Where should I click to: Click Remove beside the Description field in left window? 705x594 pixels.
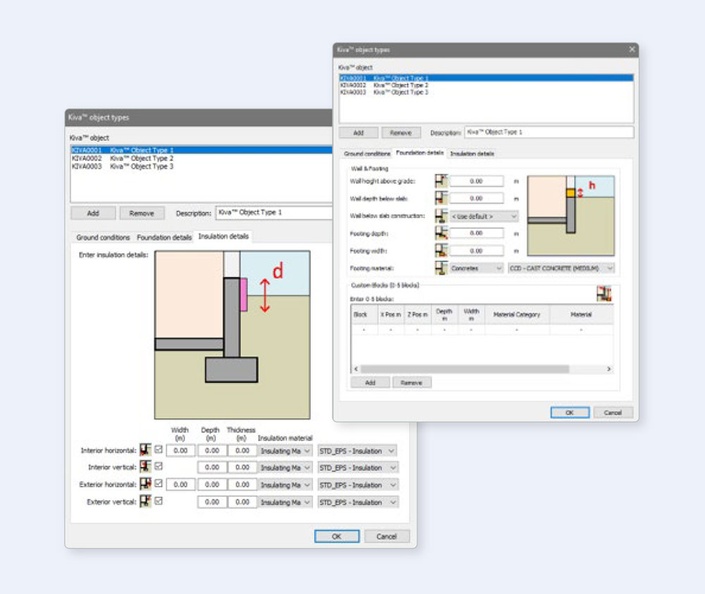[142, 213]
